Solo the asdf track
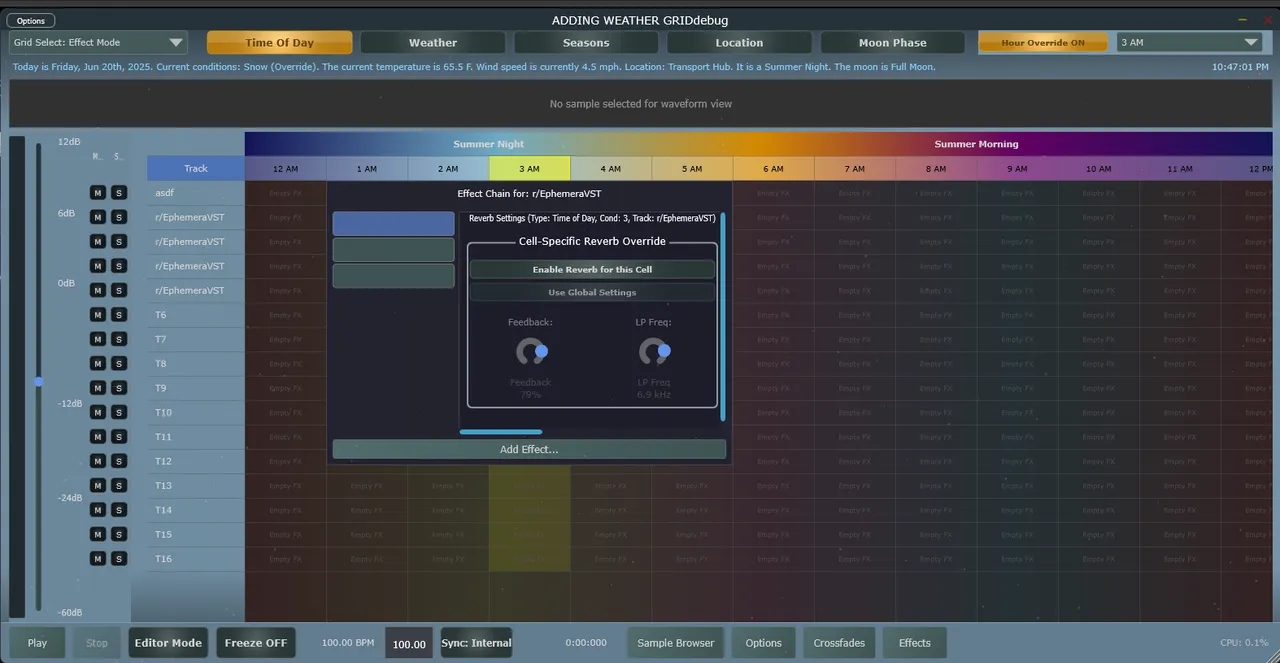Screen dimensions: 1280x663 tap(118, 193)
